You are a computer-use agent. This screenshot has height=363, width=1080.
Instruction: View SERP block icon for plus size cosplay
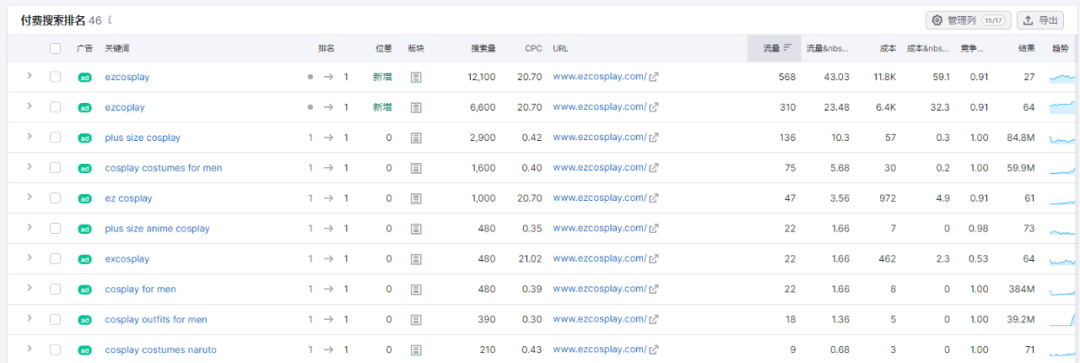click(x=416, y=138)
